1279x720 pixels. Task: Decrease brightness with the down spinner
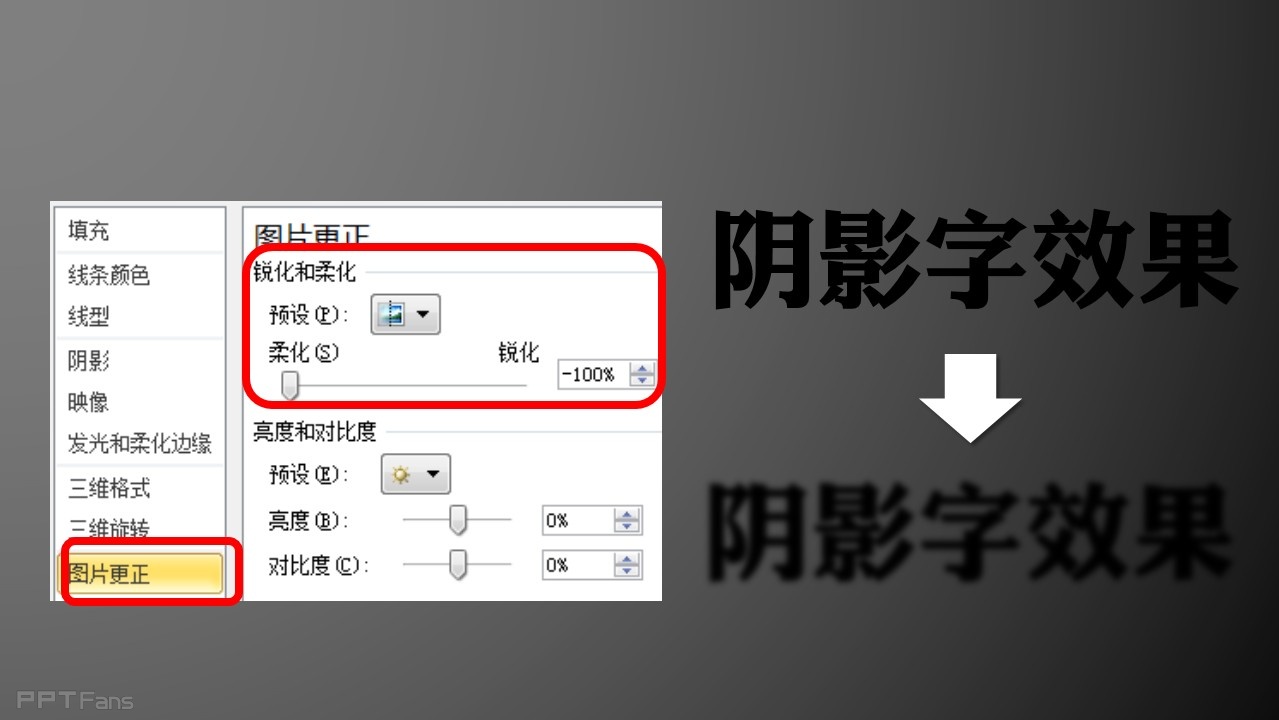pyautogui.click(x=627, y=527)
